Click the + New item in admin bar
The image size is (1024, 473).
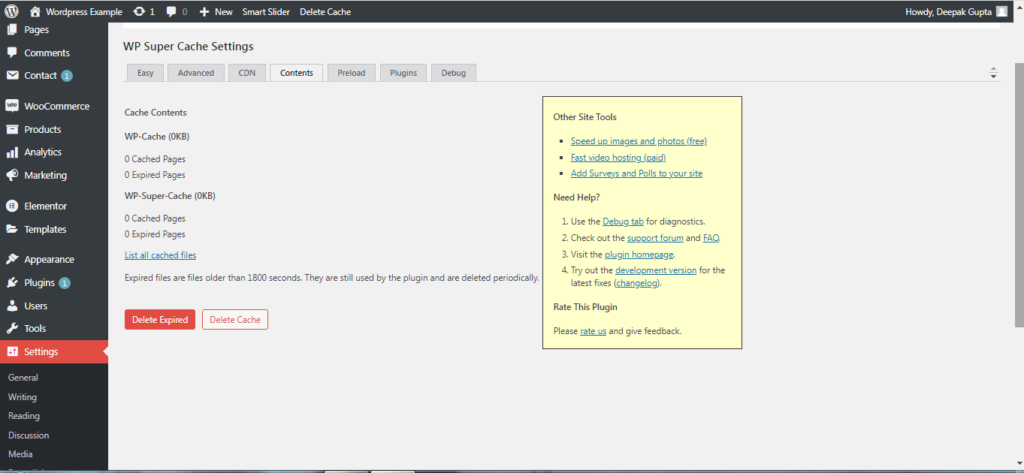point(215,12)
